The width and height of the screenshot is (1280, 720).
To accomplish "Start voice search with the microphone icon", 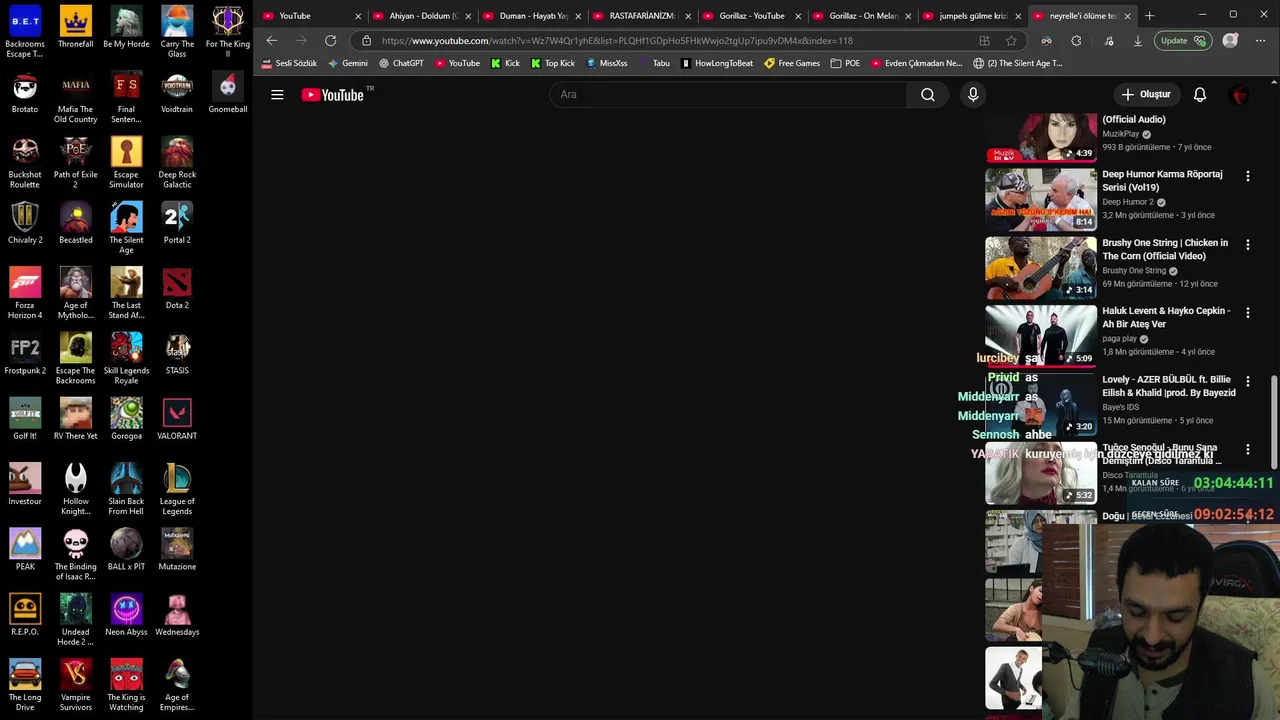I will [973, 95].
